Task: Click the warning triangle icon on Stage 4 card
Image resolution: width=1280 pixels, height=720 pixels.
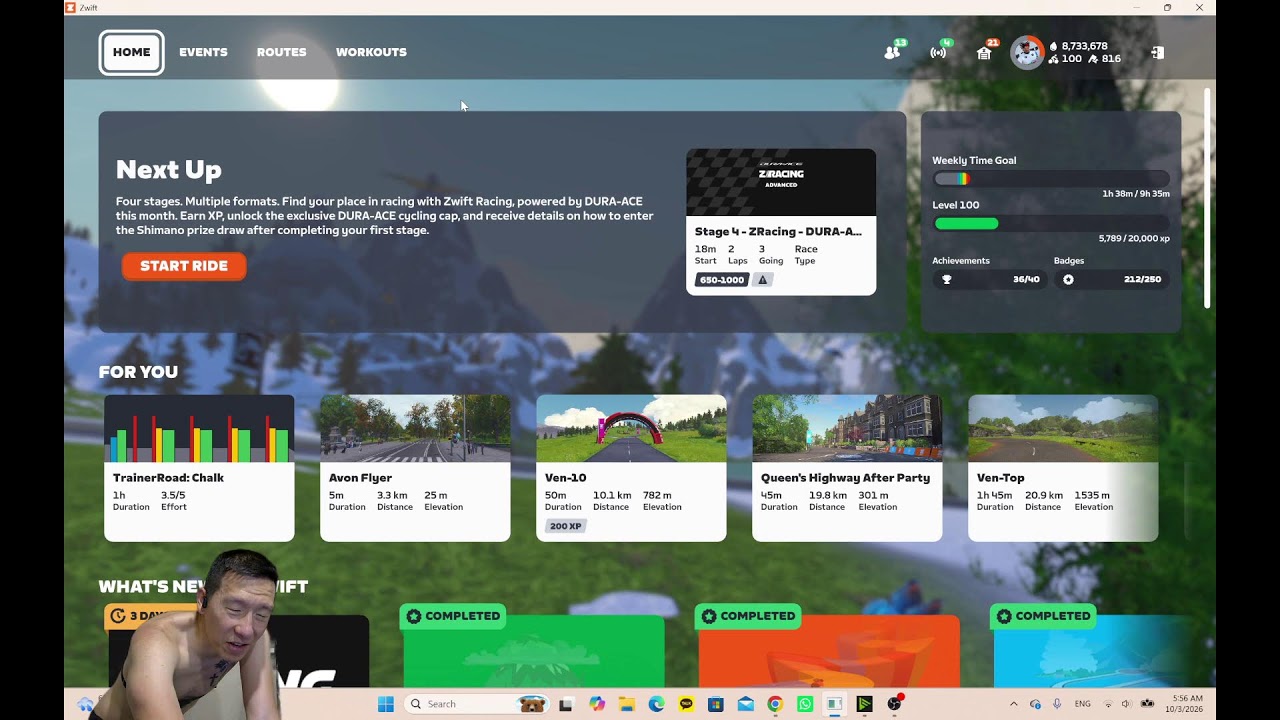Action: (763, 280)
